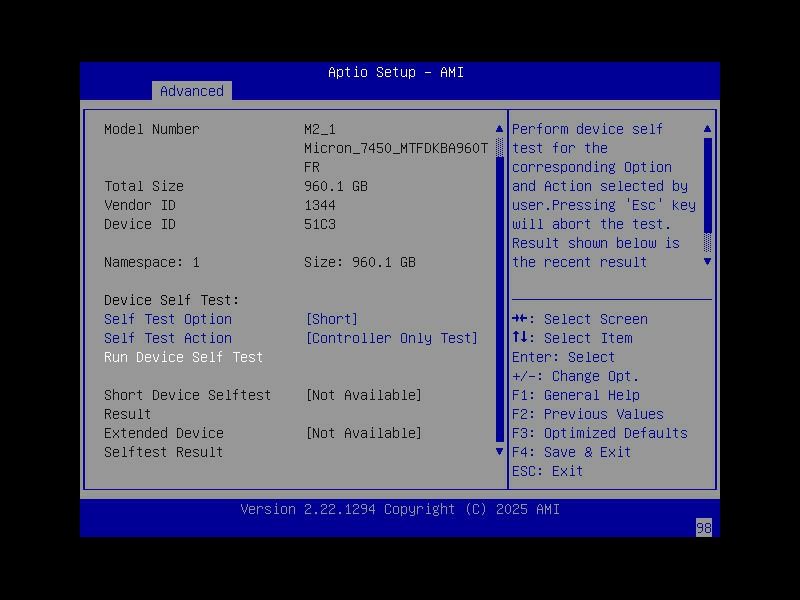Click the 960.1 GB total size value
800x600 pixels.
pos(336,186)
